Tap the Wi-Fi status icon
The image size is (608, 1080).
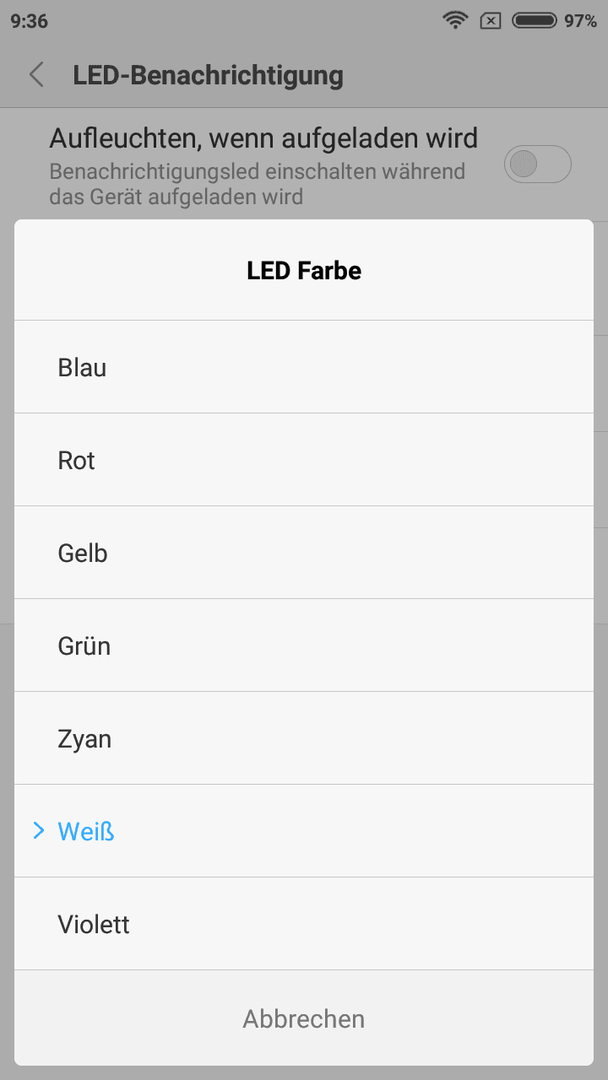pos(455,21)
